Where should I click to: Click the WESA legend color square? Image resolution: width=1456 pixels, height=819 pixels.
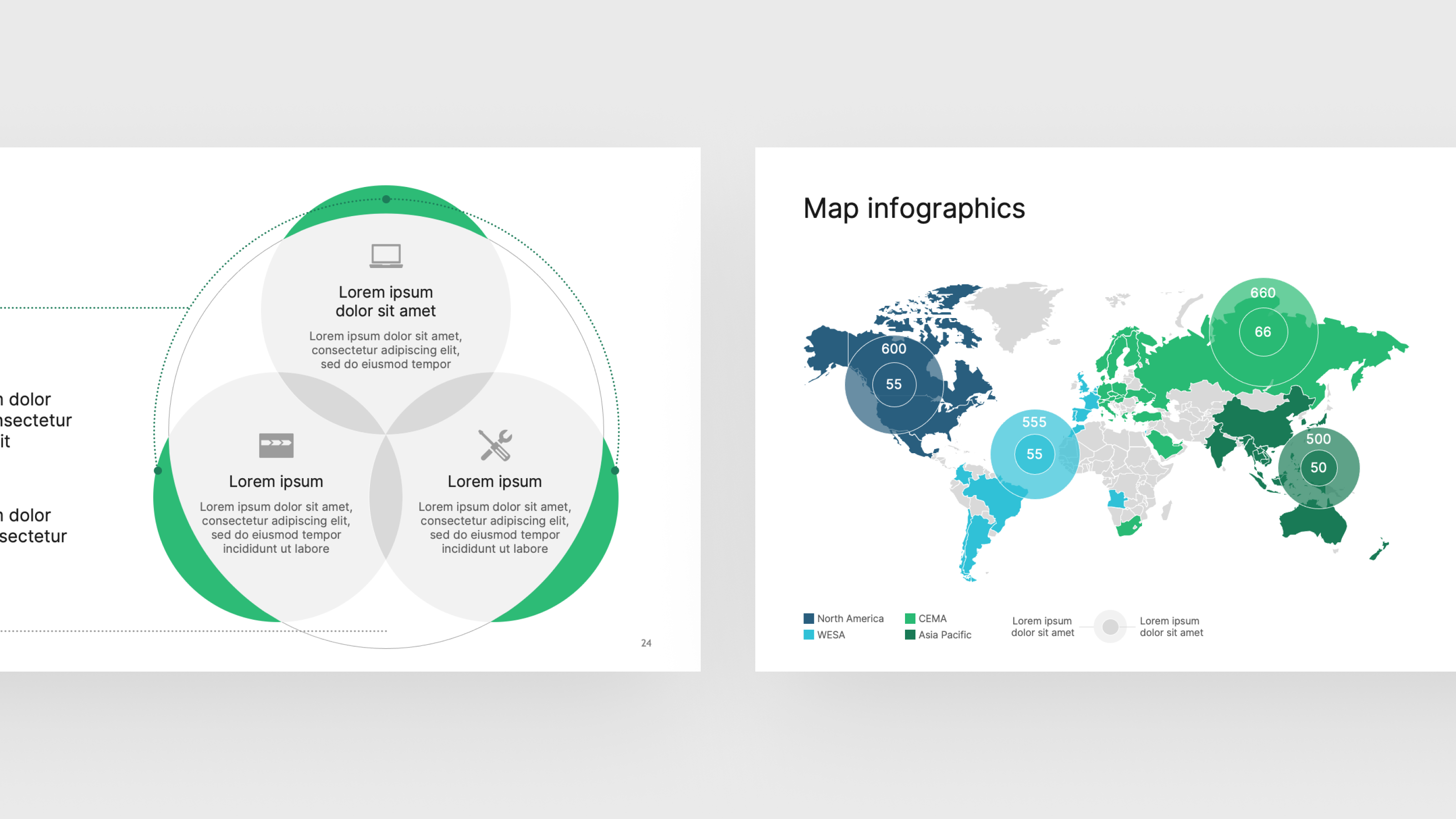(809, 635)
